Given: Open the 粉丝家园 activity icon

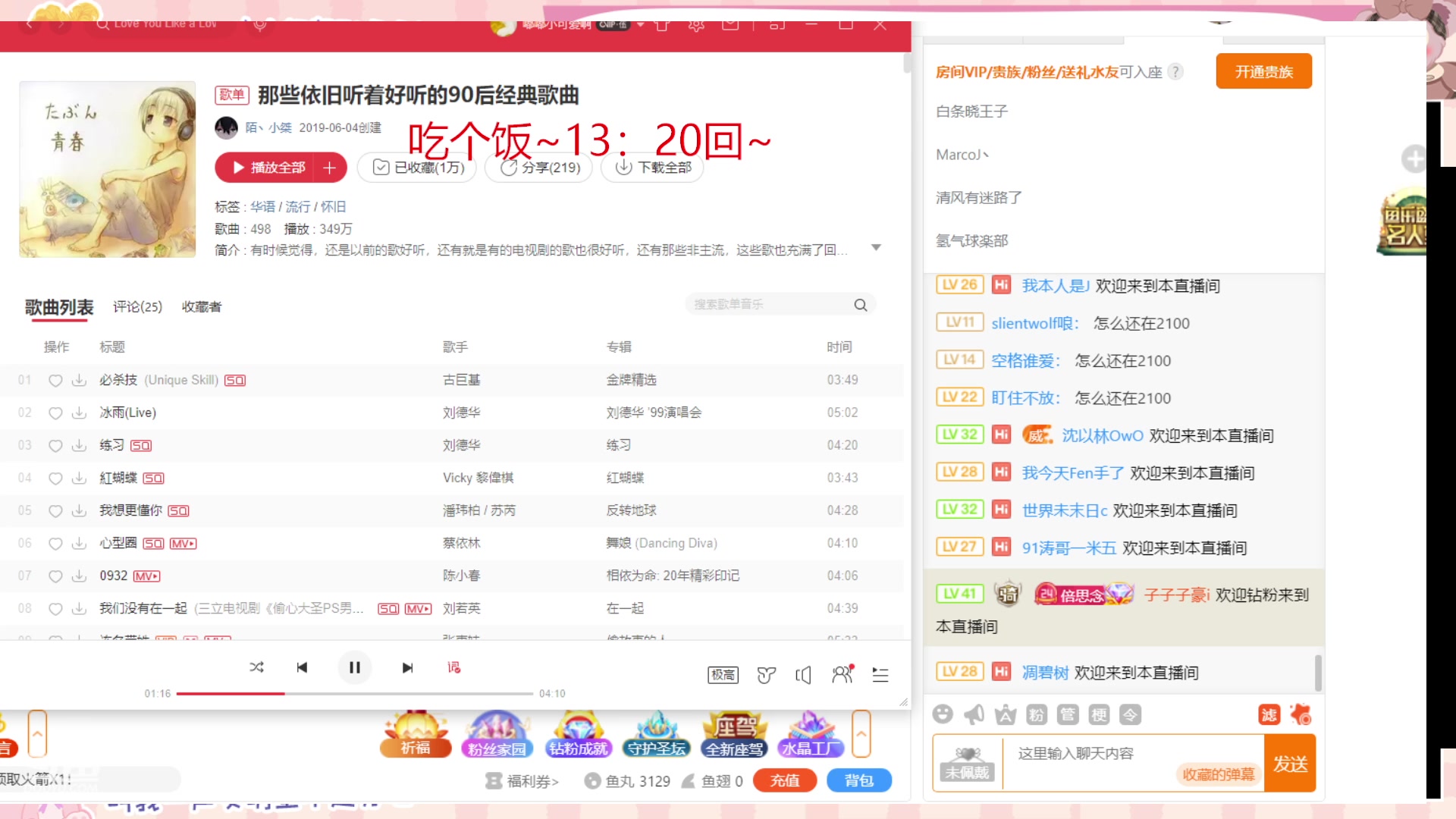Looking at the screenshot, I should pos(497,734).
